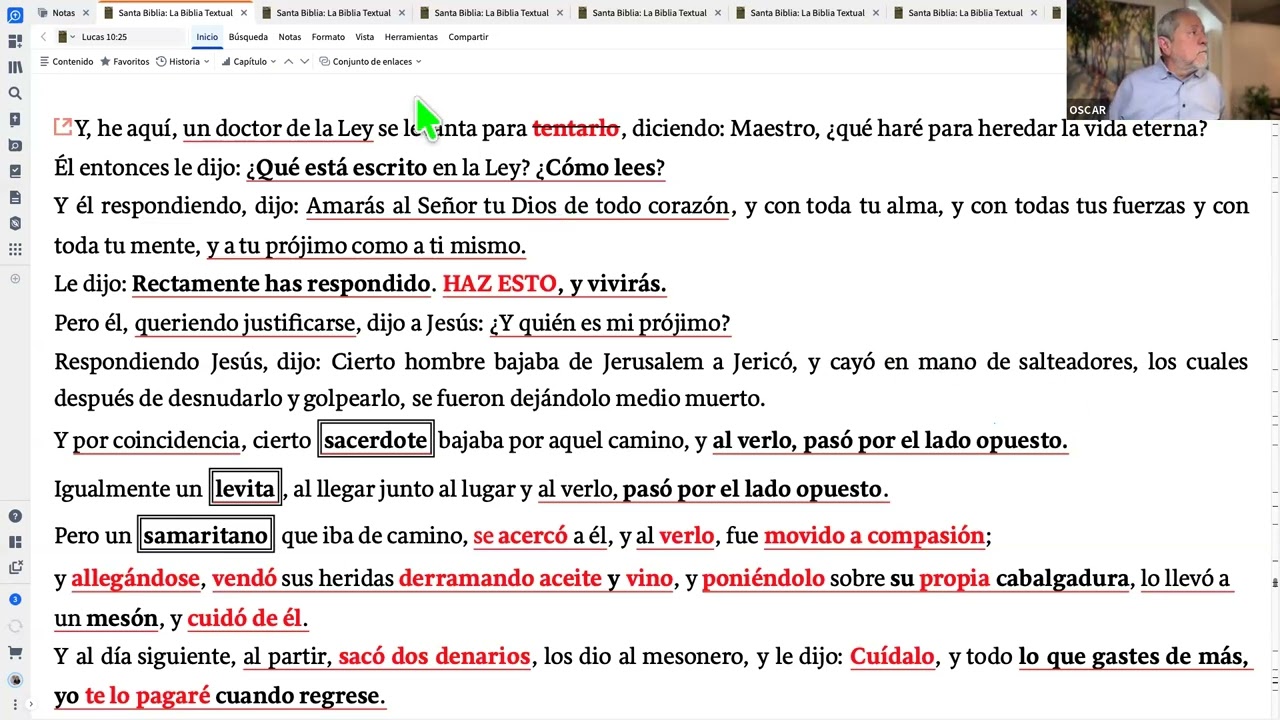The width and height of the screenshot is (1280, 720).
Task: Click the struck-through word "tentarlo"
Action: pos(575,129)
